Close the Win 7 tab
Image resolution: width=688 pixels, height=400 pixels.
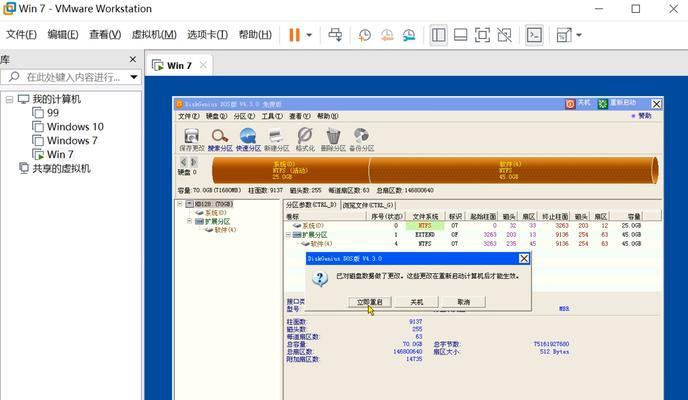tap(203, 65)
